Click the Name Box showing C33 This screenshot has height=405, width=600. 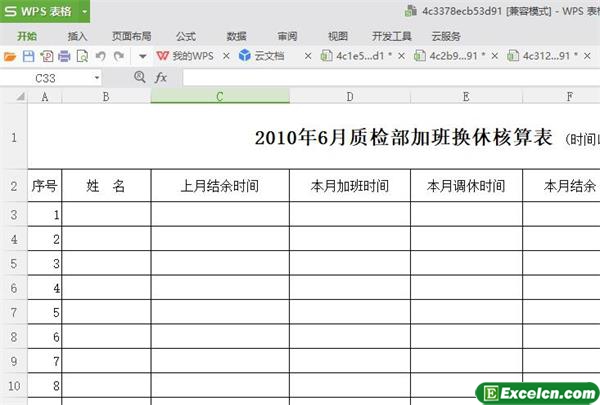[x=46, y=78]
